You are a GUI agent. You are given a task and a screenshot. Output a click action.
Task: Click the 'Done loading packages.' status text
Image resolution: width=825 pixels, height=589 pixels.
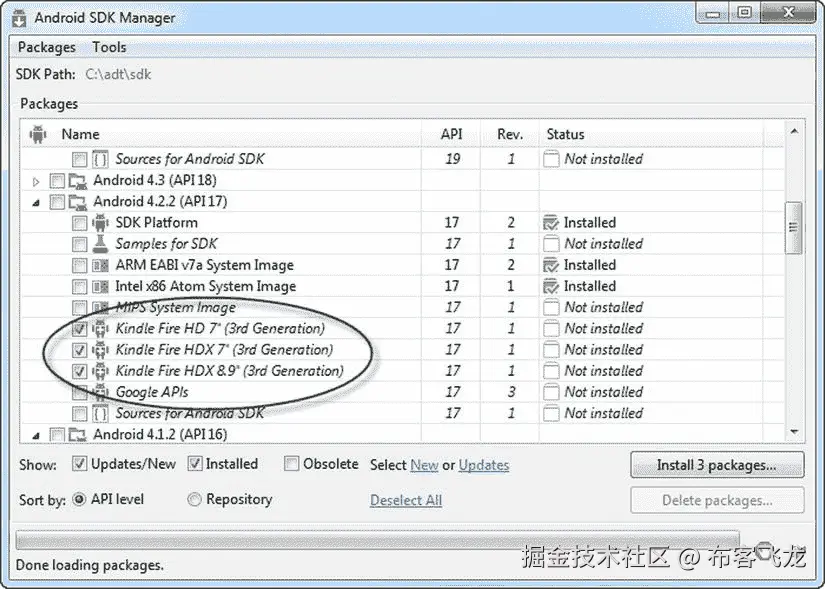point(89,565)
